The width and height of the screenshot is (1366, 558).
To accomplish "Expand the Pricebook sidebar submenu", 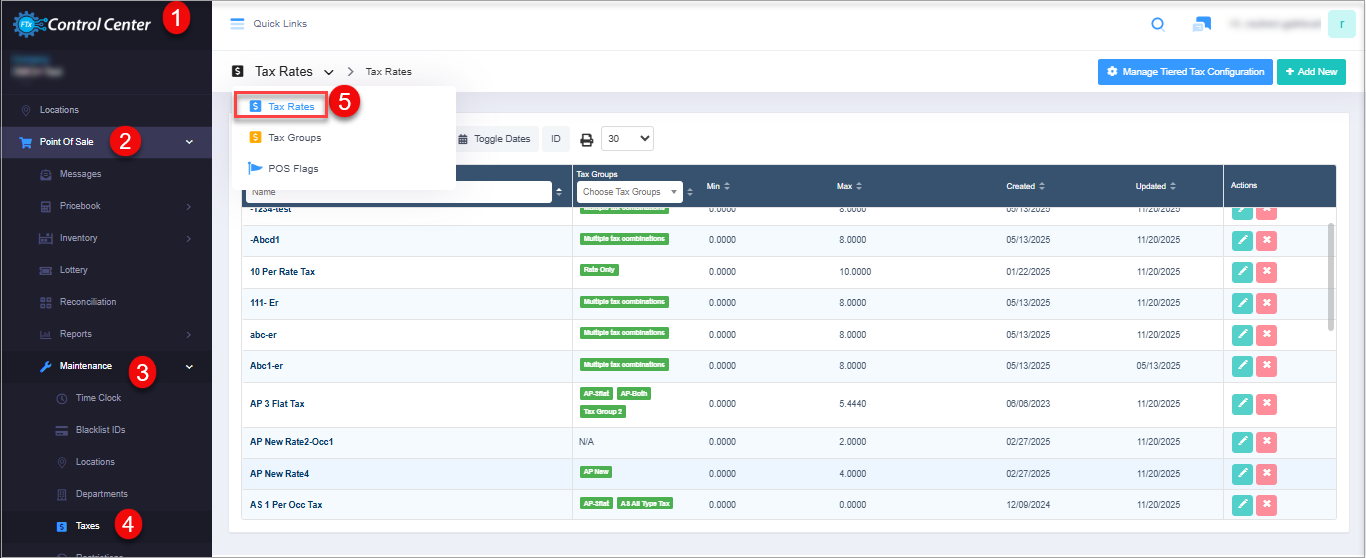I will (188, 206).
